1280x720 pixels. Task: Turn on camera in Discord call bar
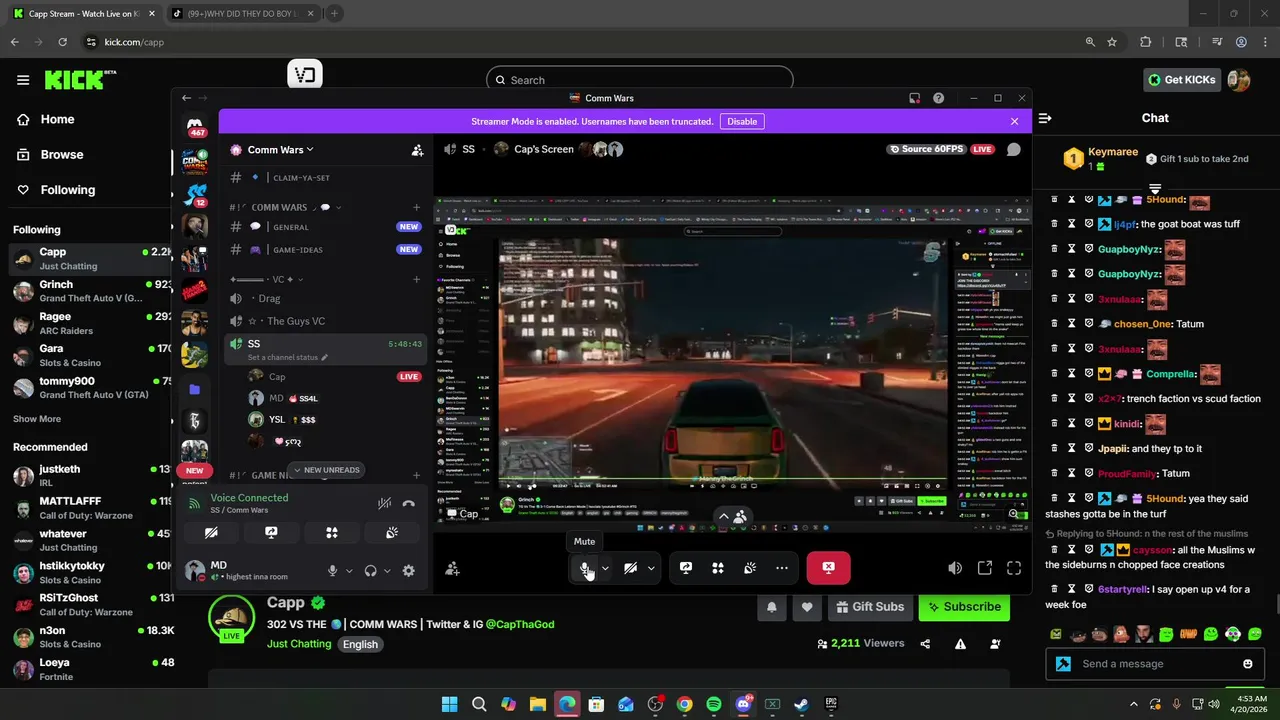click(630, 568)
